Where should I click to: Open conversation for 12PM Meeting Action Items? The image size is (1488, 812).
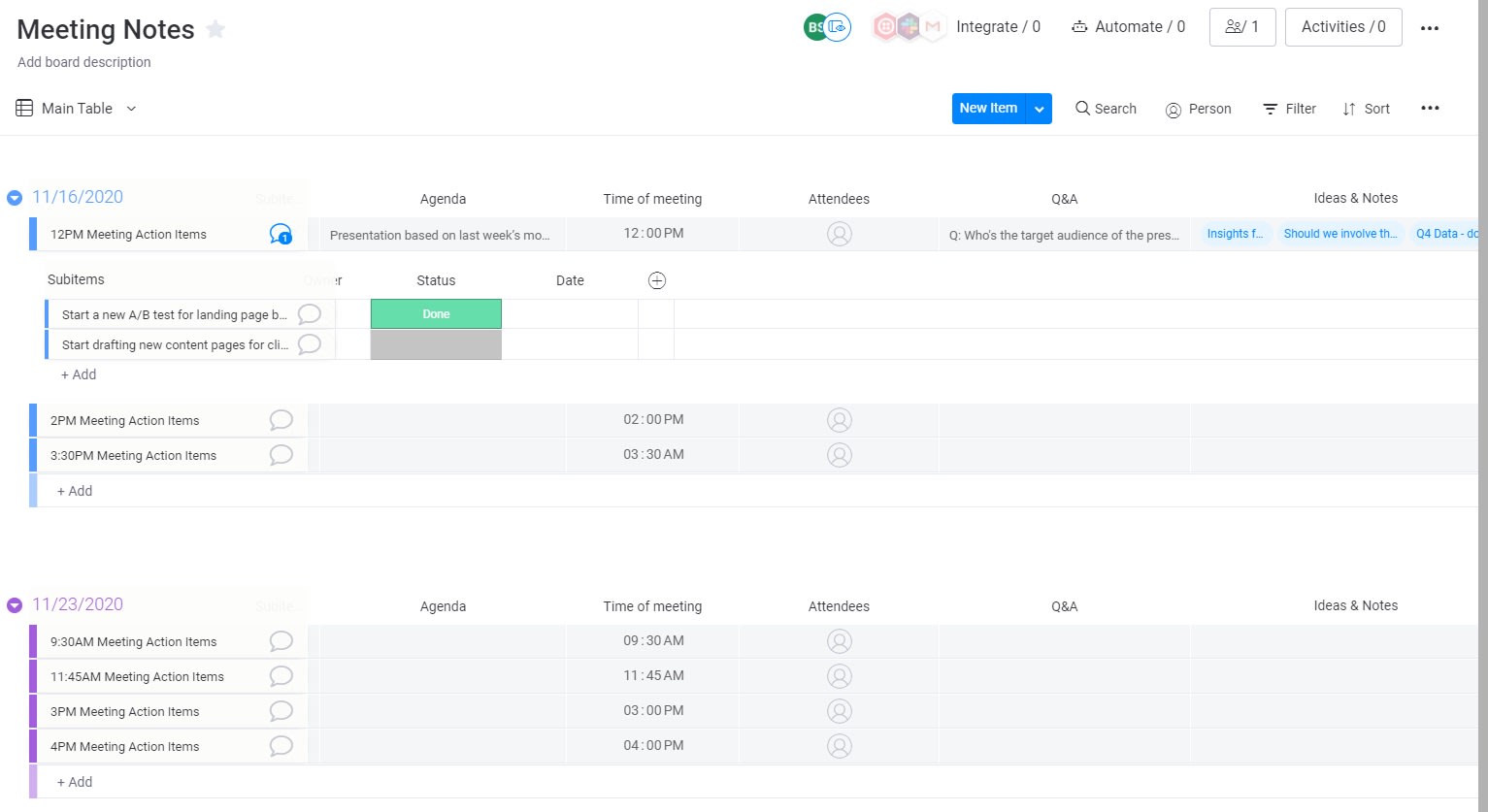coord(281,234)
